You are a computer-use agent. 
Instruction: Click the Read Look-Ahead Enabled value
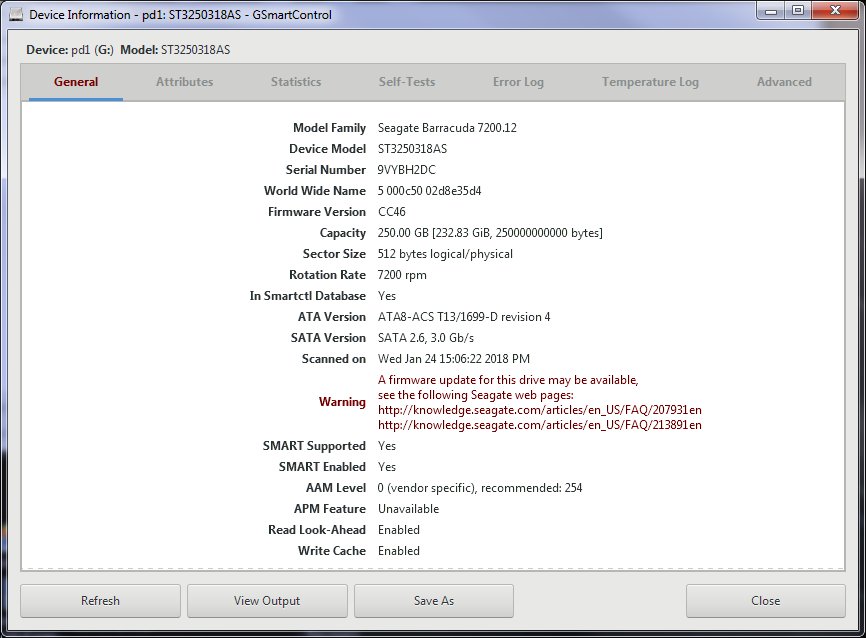[x=399, y=530]
